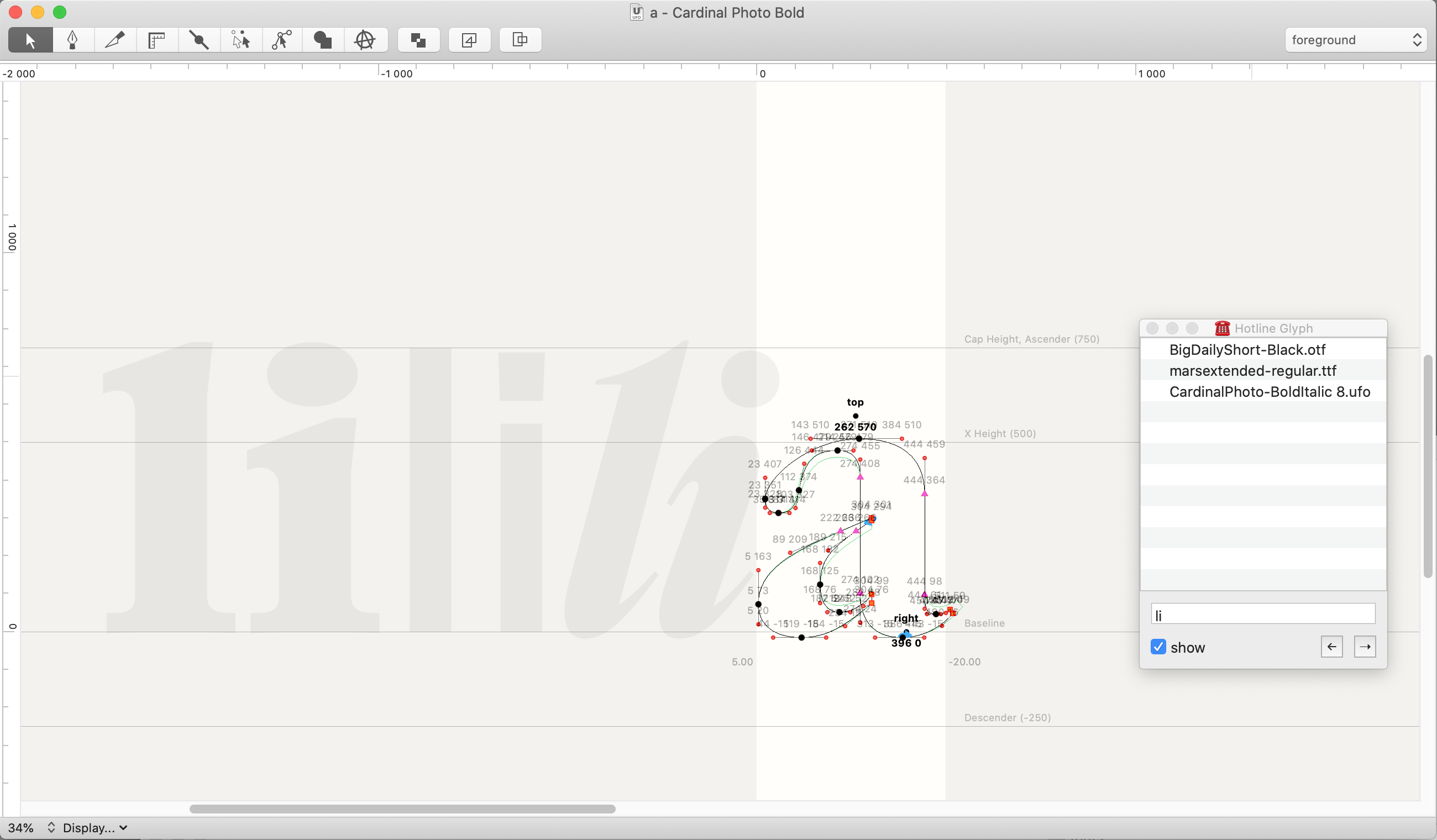Select the Knife tool
The height and width of the screenshot is (840, 1437).
[114, 40]
